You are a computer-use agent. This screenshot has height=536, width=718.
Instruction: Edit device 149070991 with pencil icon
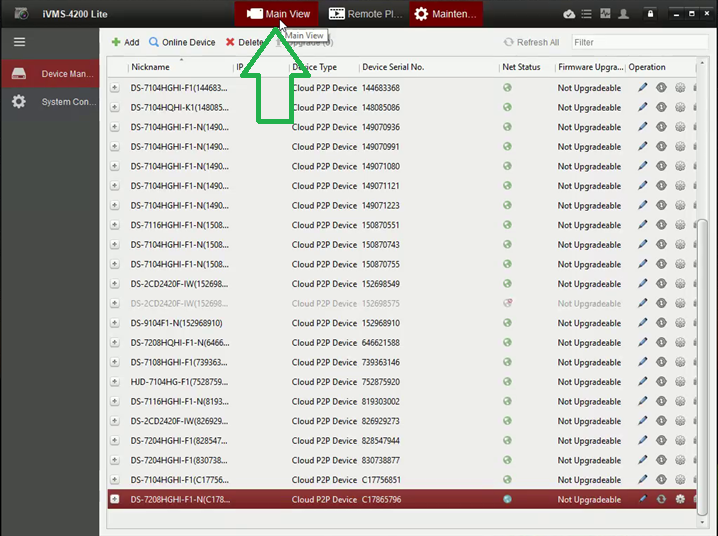[643, 146]
